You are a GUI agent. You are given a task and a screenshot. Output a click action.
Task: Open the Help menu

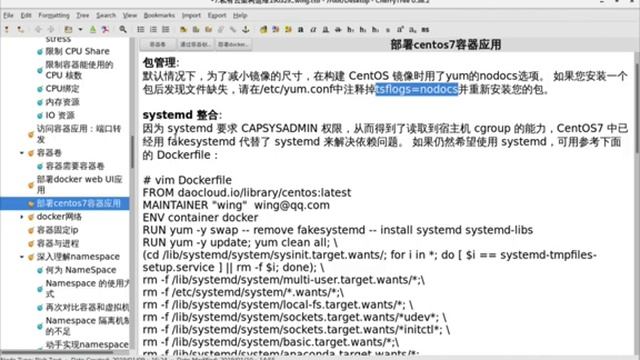pos(240,16)
